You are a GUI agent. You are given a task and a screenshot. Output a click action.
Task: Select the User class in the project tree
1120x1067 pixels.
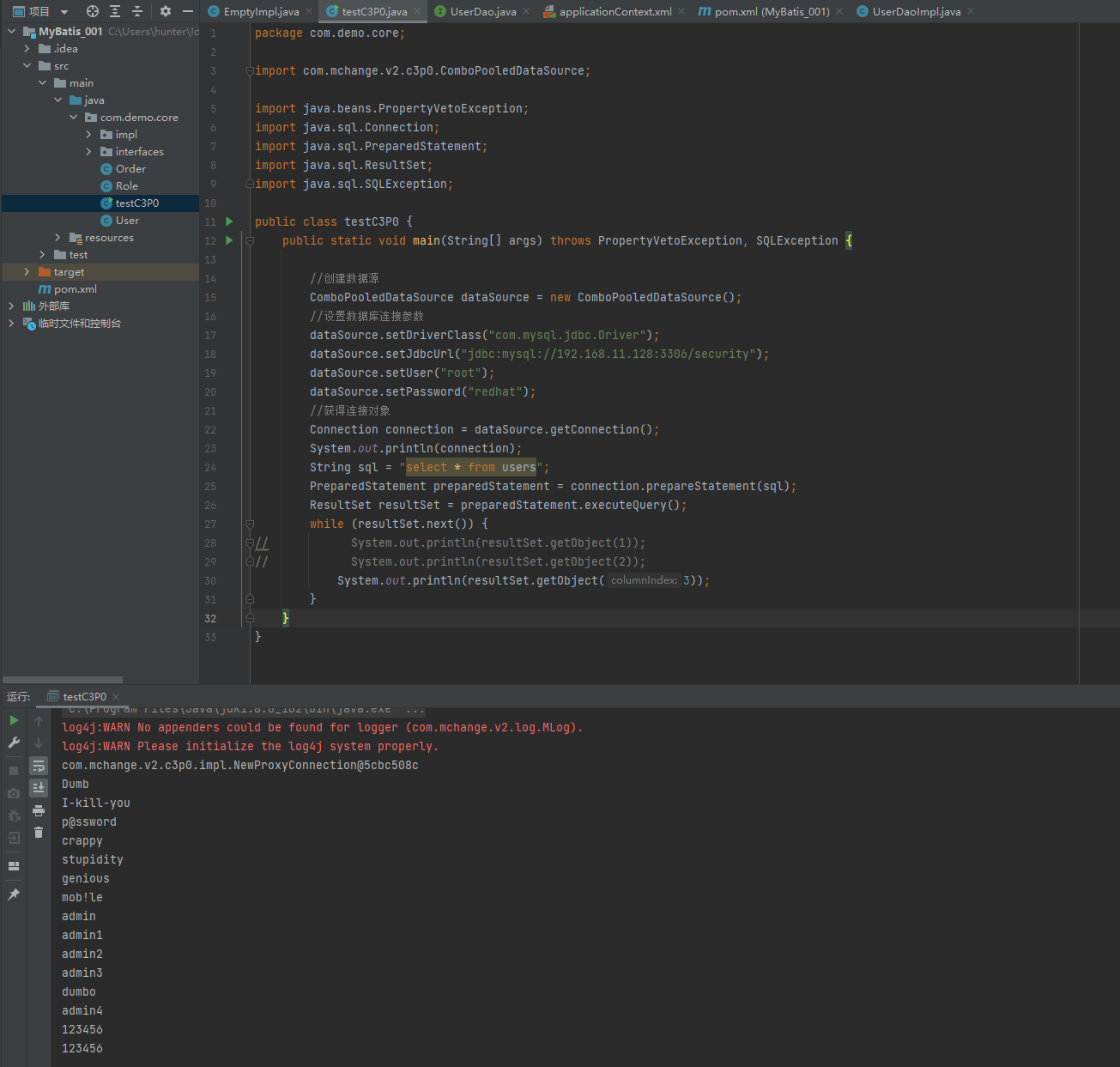click(127, 221)
